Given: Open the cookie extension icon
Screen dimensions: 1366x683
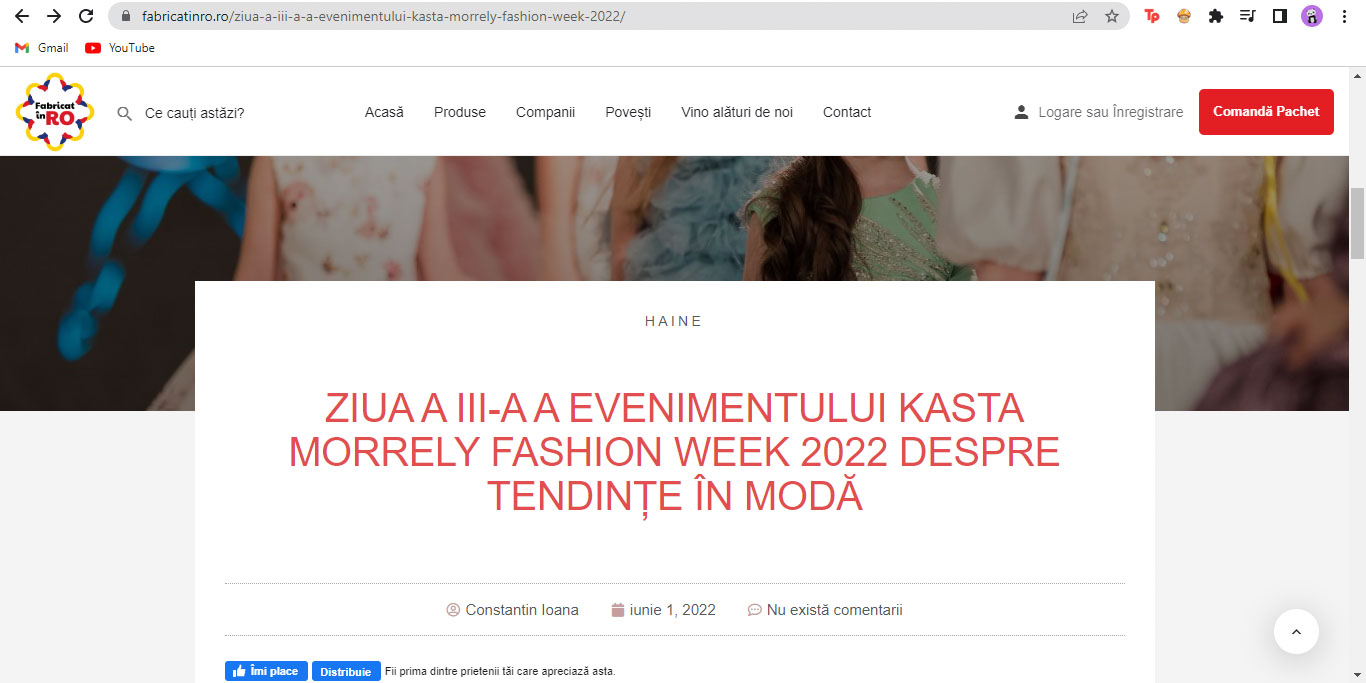Looking at the screenshot, I should (1184, 16).
